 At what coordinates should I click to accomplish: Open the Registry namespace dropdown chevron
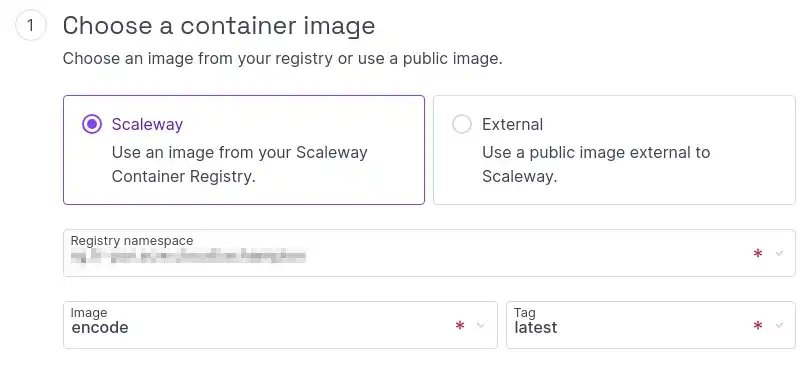(779, 253)
